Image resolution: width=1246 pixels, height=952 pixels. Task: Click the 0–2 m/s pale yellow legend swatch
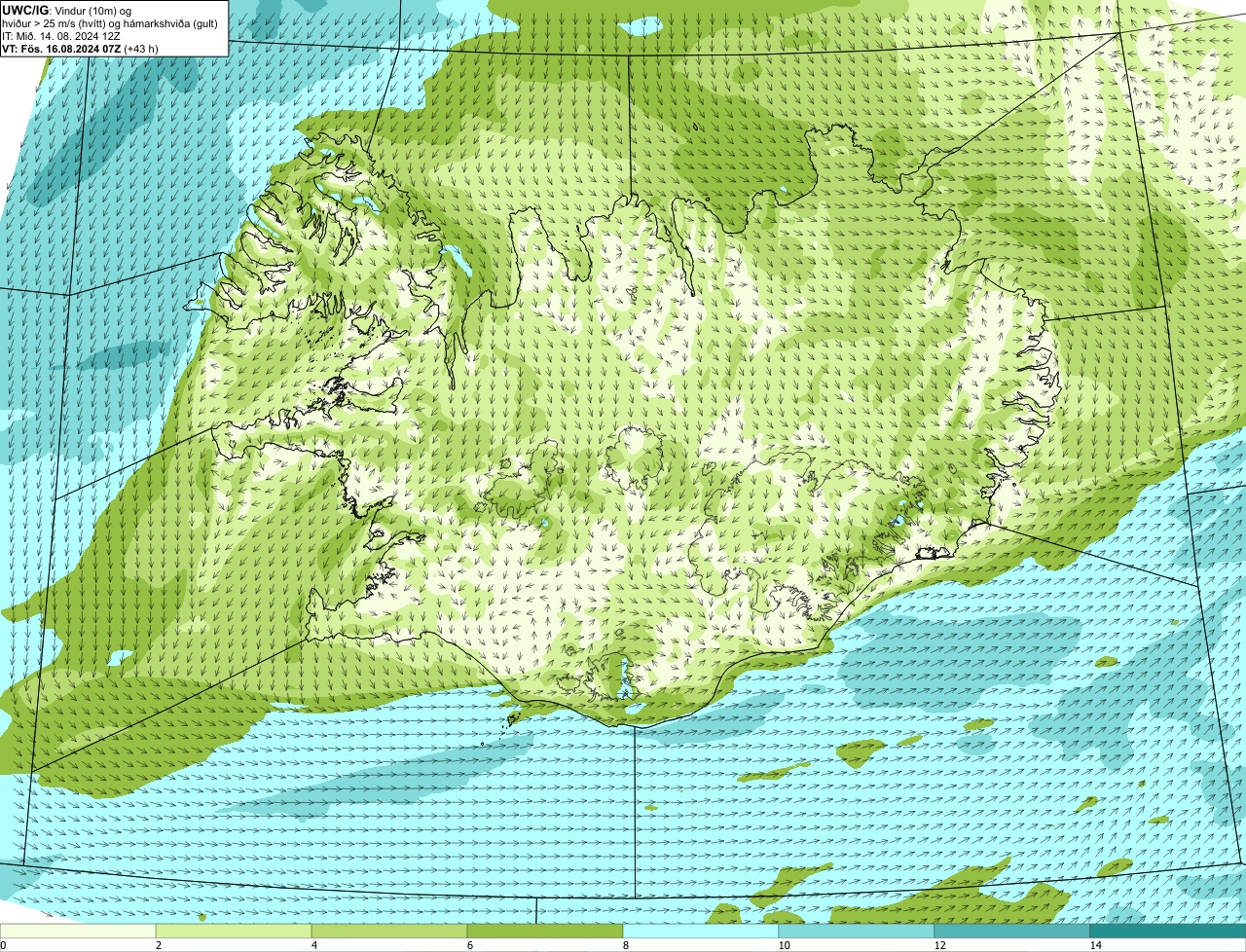(78, 931)
